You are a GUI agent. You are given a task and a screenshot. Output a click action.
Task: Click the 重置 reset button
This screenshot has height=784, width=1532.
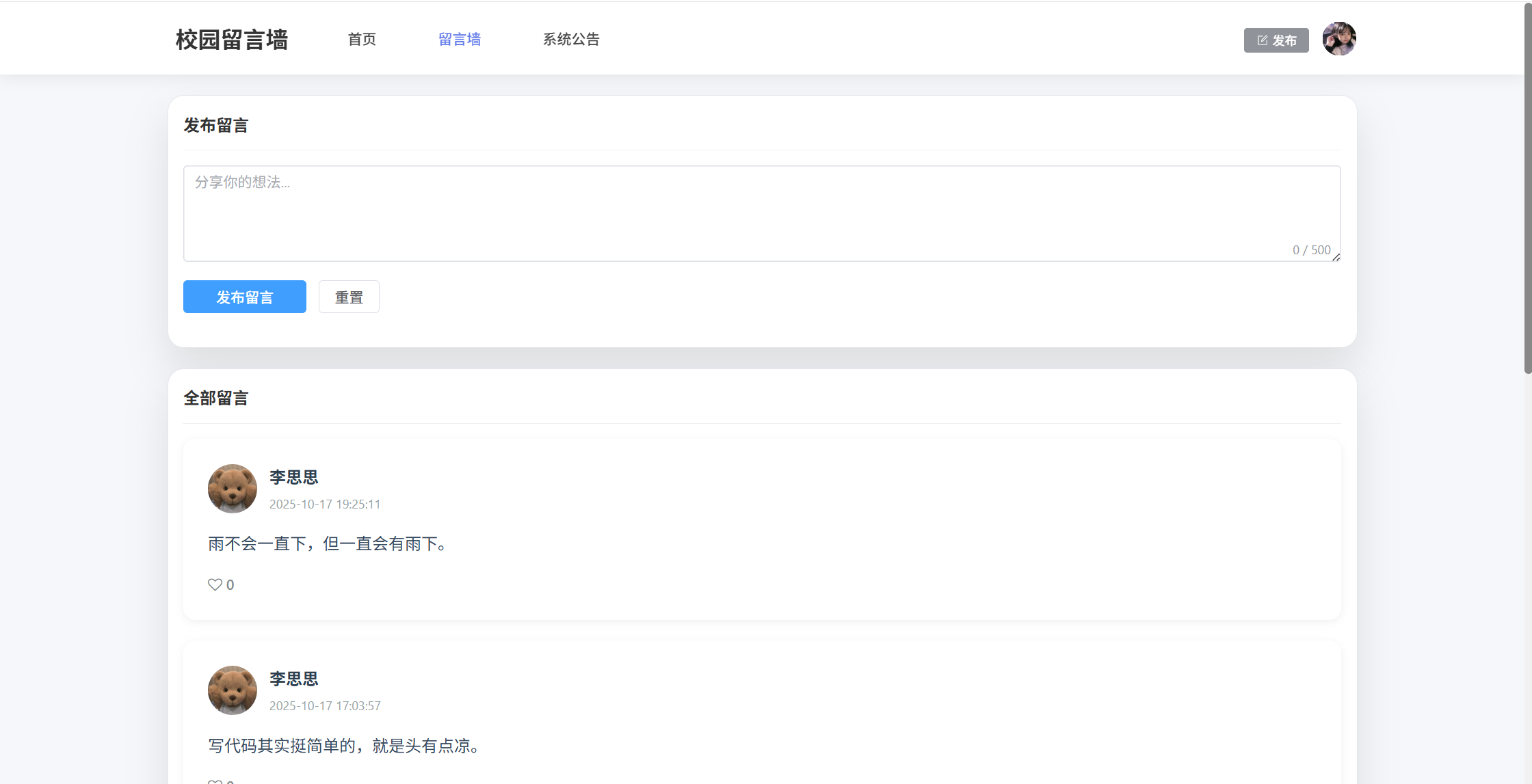[x=349, y=297]
